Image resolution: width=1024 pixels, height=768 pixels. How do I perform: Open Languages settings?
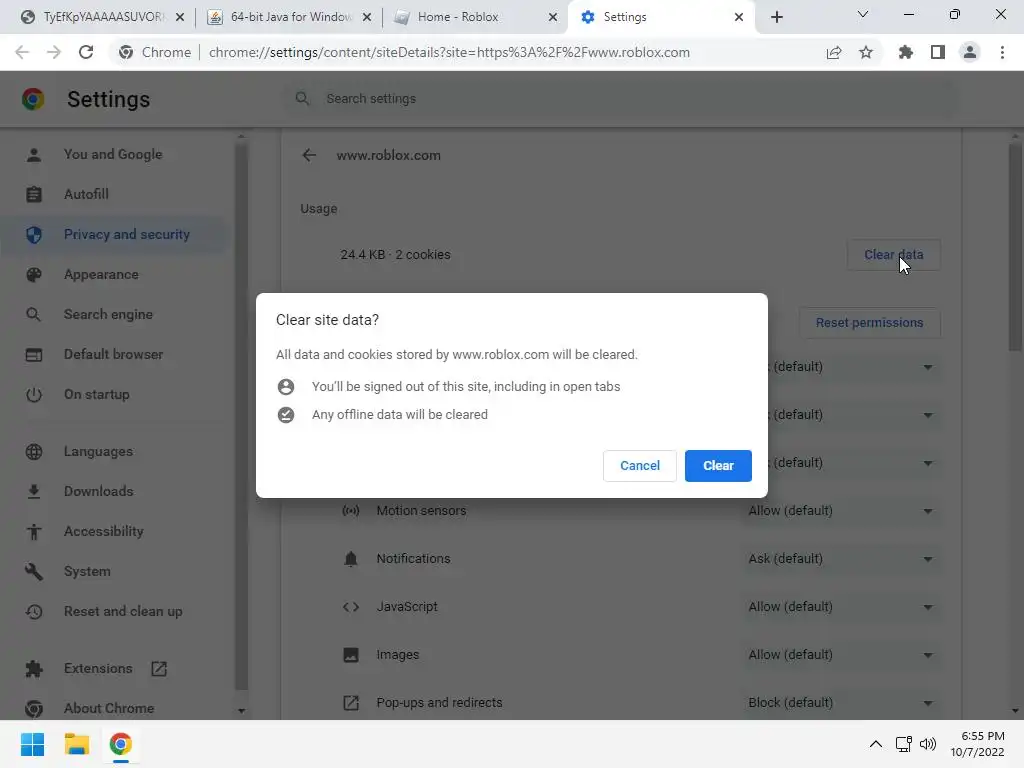pyautogui.click(x=112, y=451)
